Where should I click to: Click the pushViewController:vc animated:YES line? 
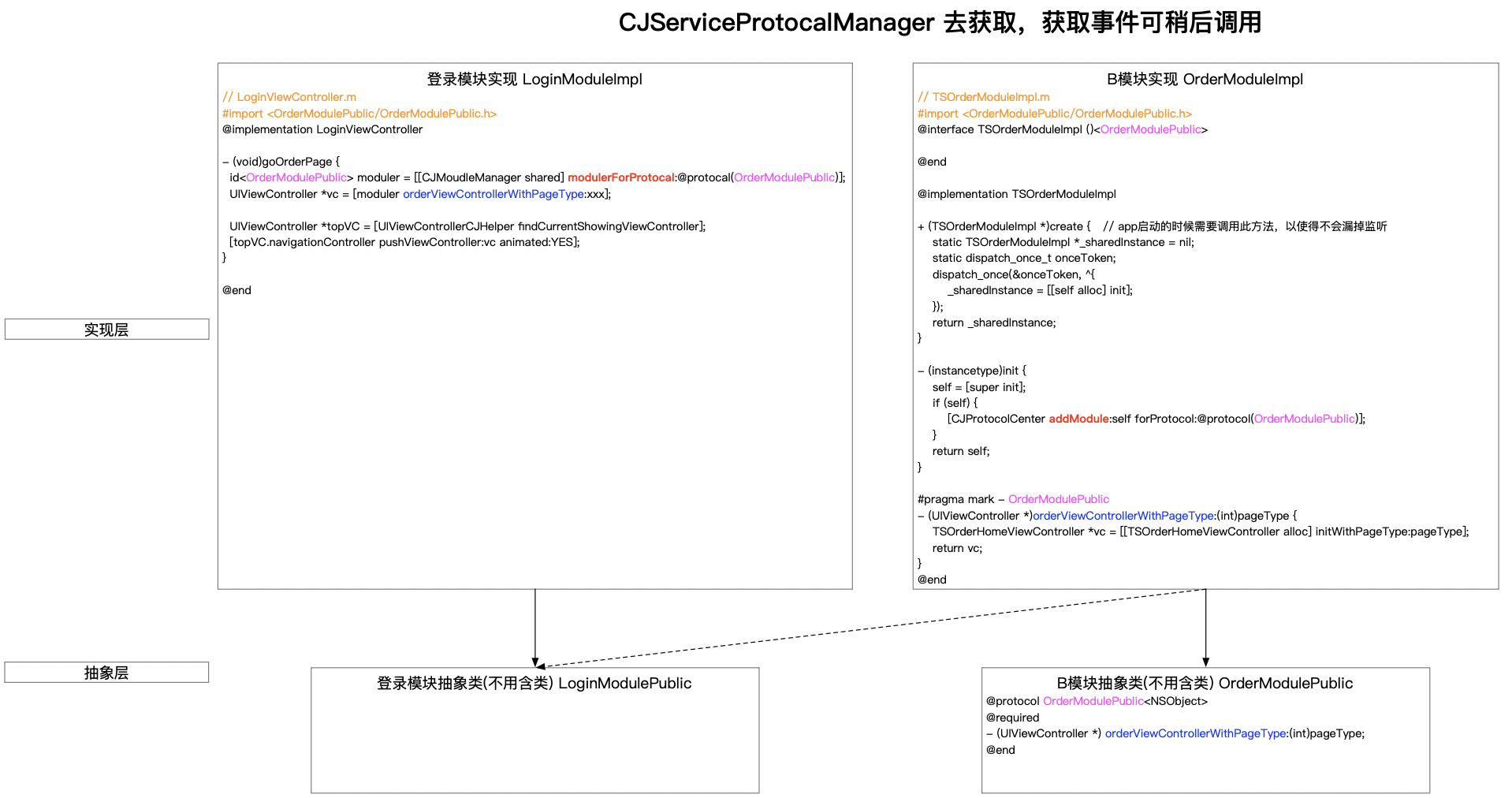click(x=404, y=242)
